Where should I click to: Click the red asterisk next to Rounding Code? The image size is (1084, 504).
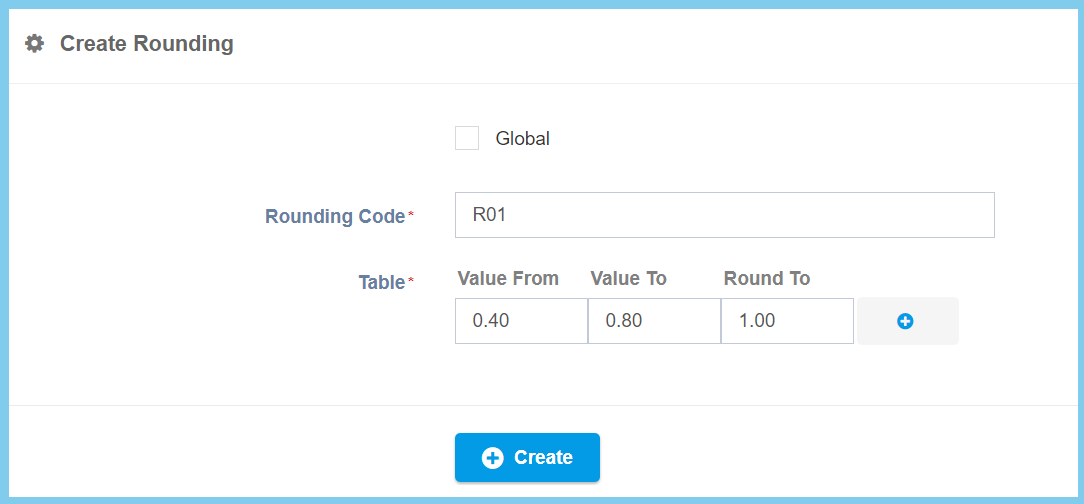pos(411,215)
